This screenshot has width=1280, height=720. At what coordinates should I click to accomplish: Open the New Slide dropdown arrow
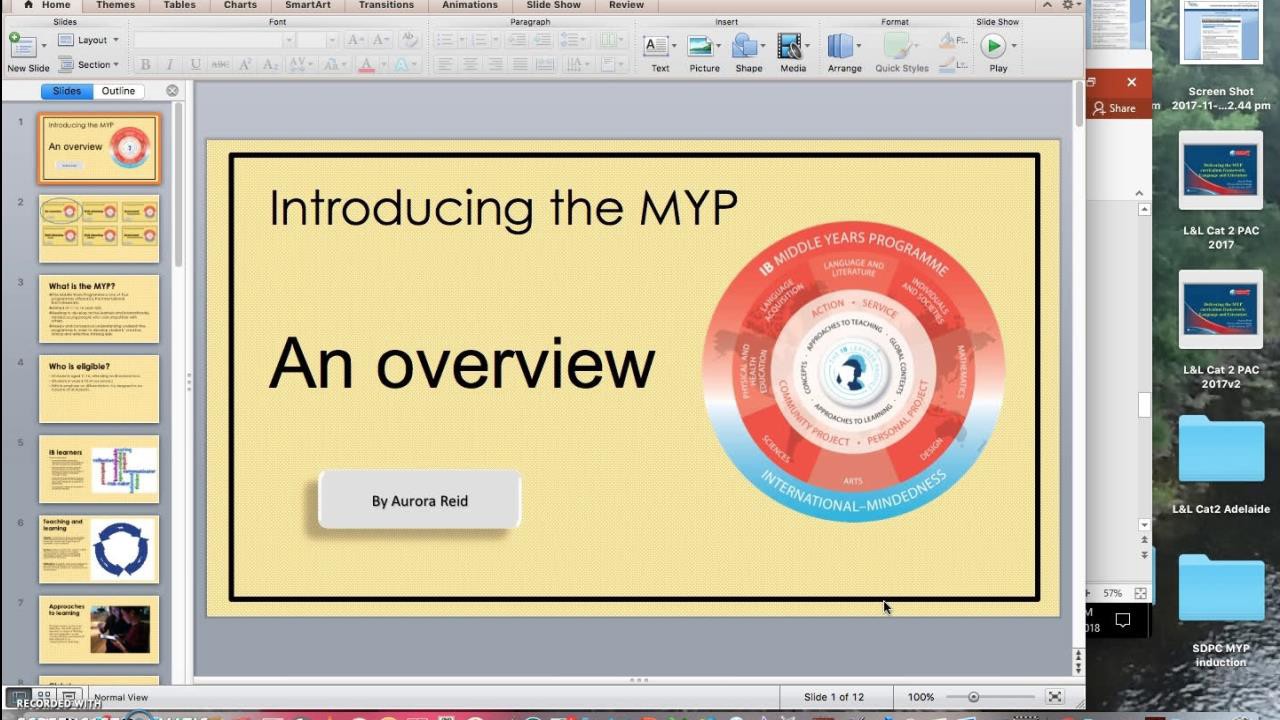[42, 46]
